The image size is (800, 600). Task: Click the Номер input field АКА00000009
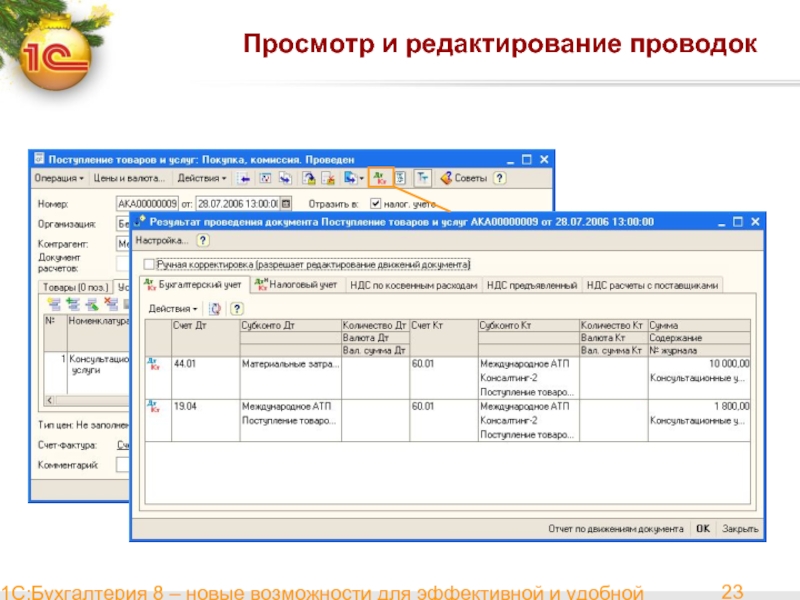click(147, 204)
